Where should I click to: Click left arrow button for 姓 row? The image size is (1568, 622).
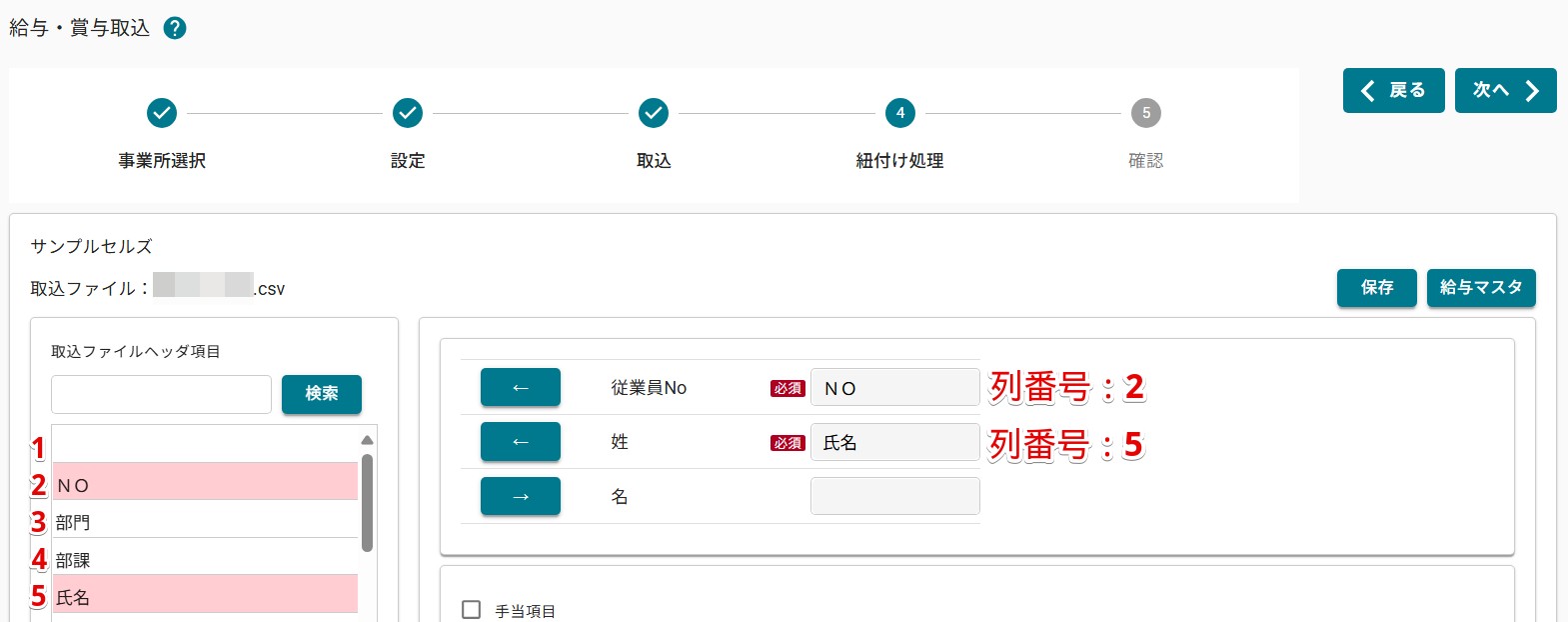point(520,442)
